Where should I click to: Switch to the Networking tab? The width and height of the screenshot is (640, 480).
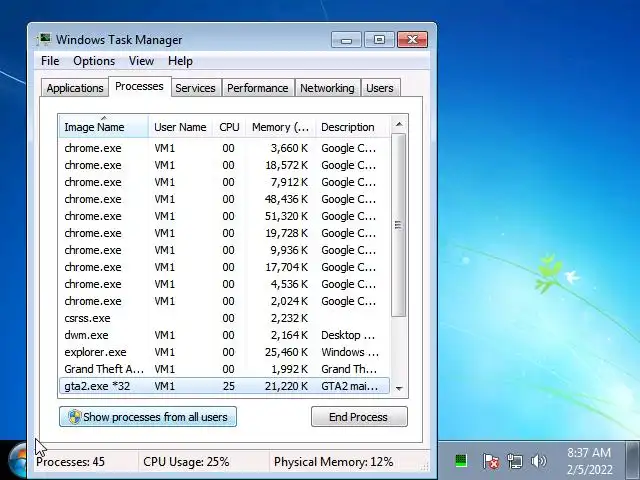[x=327, y=88]
